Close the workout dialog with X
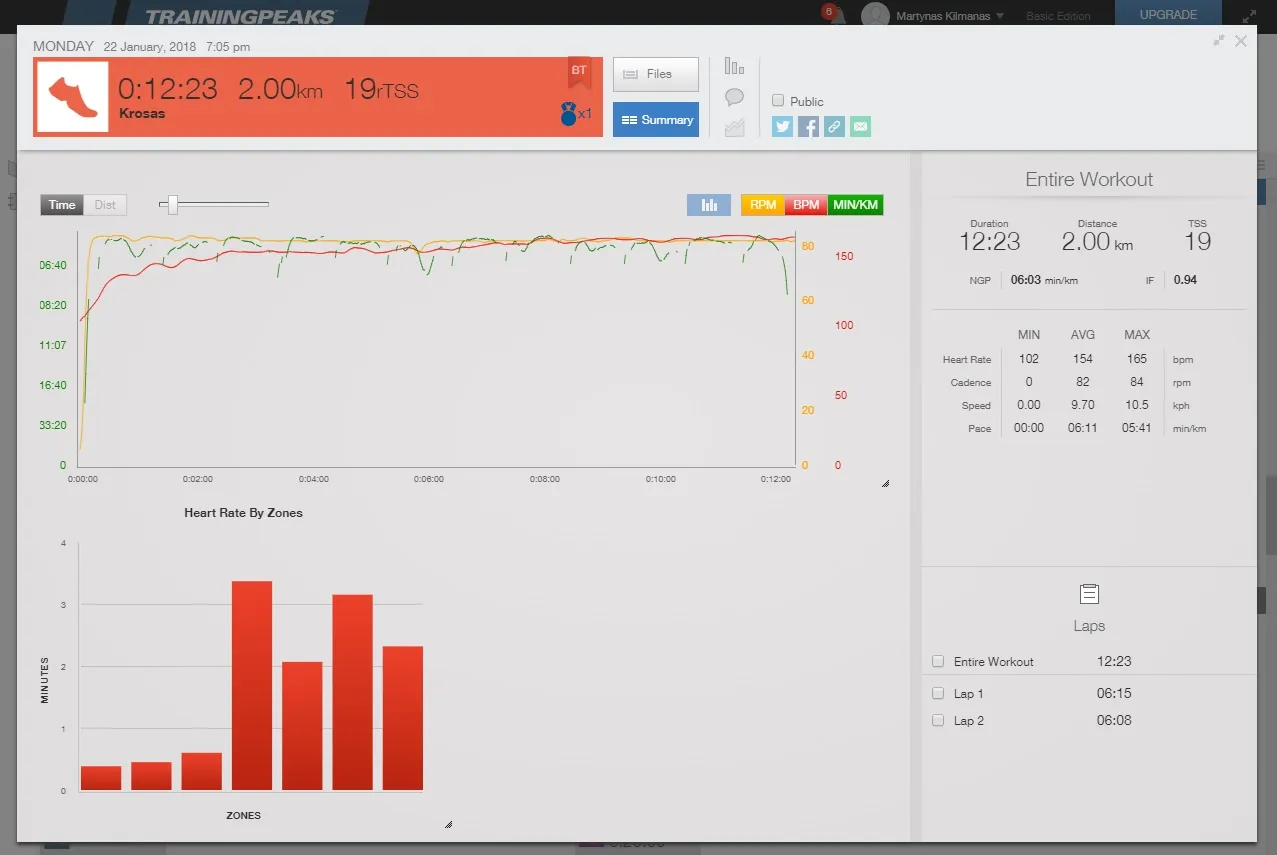This screenshot has width=1277, height=855. coord(1241,41)
